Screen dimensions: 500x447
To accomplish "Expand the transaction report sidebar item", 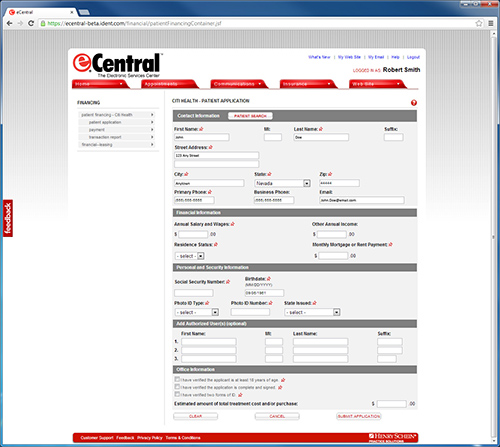I will pyautogui.click(x=117, y=137).
